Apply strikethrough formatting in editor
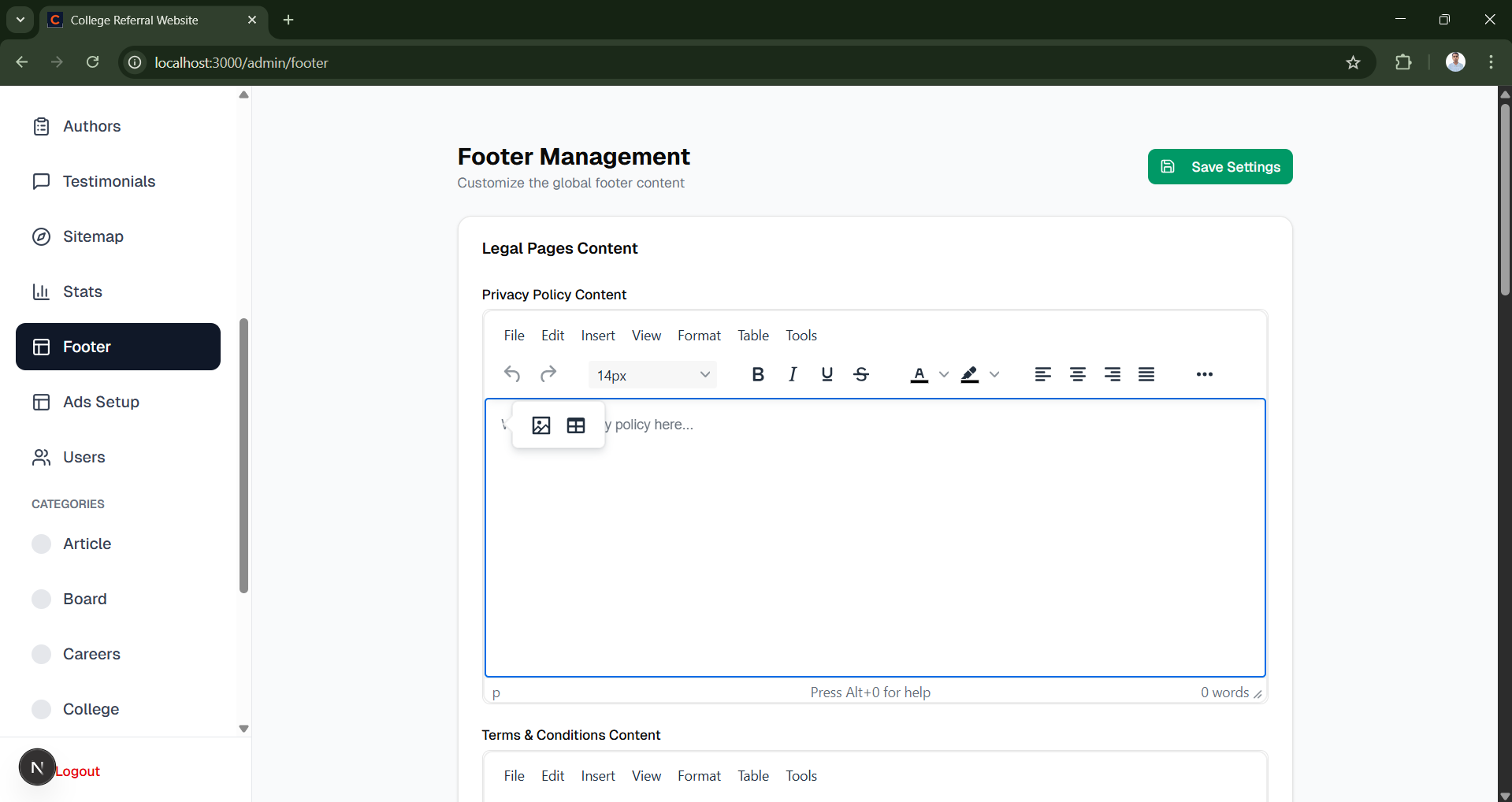The image size is (1512, 802). [x=861, y=374]
